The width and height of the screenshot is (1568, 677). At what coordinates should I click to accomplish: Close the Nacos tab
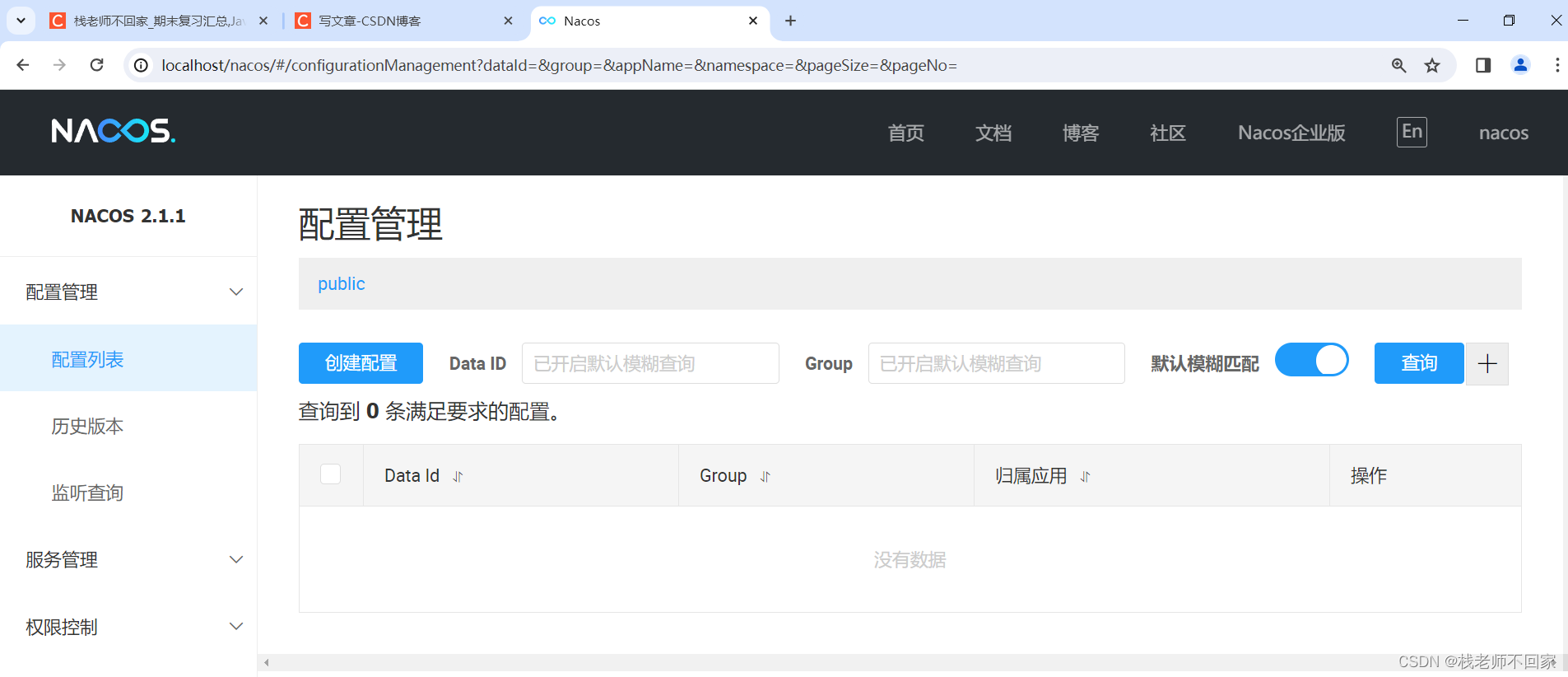click(x=753, y=21)
